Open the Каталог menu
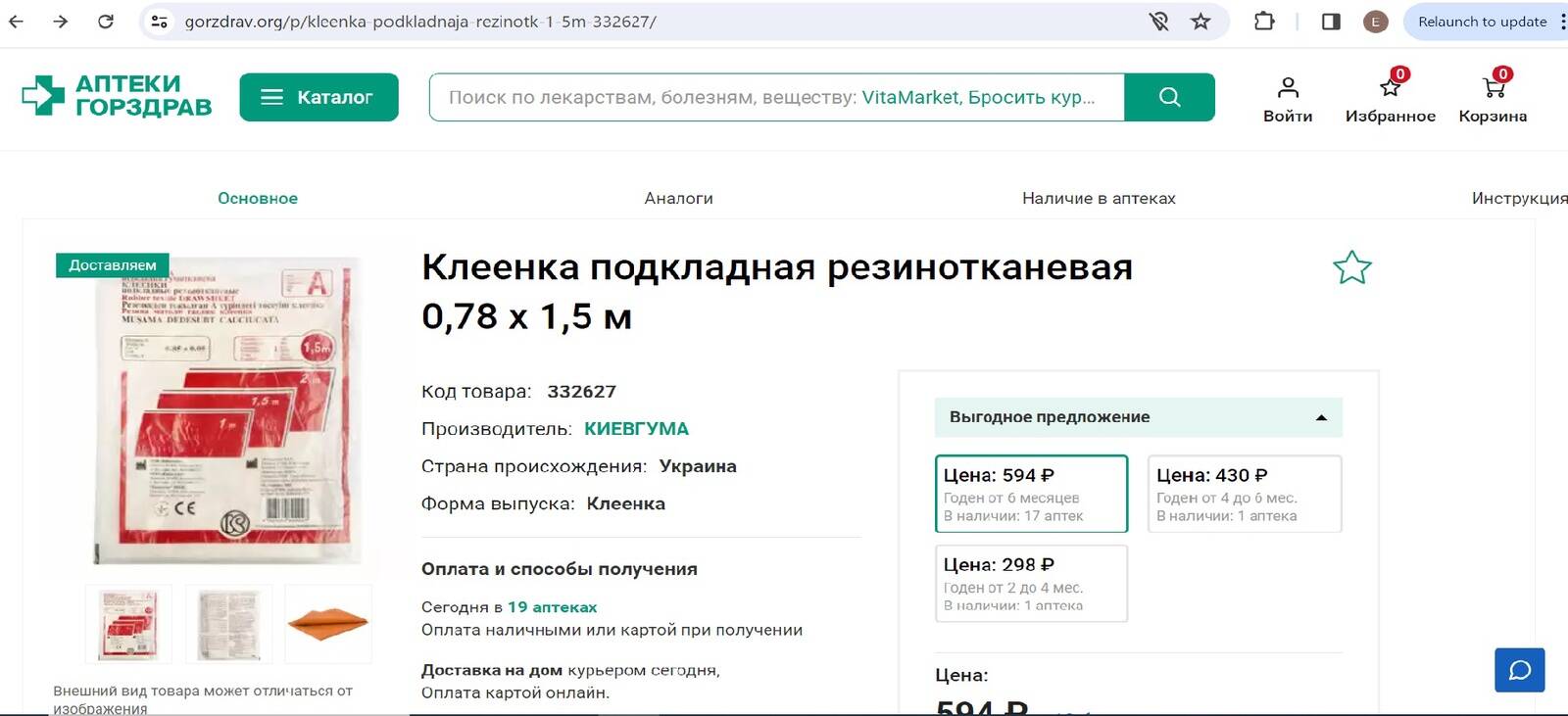The height and width of the screenshot is (716, 1568). 318,97
